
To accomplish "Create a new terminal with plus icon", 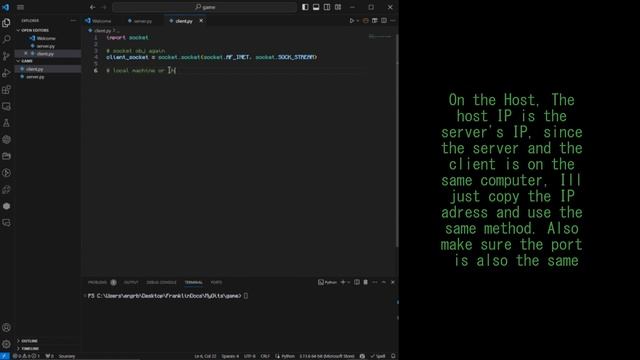I will [343, 282].
